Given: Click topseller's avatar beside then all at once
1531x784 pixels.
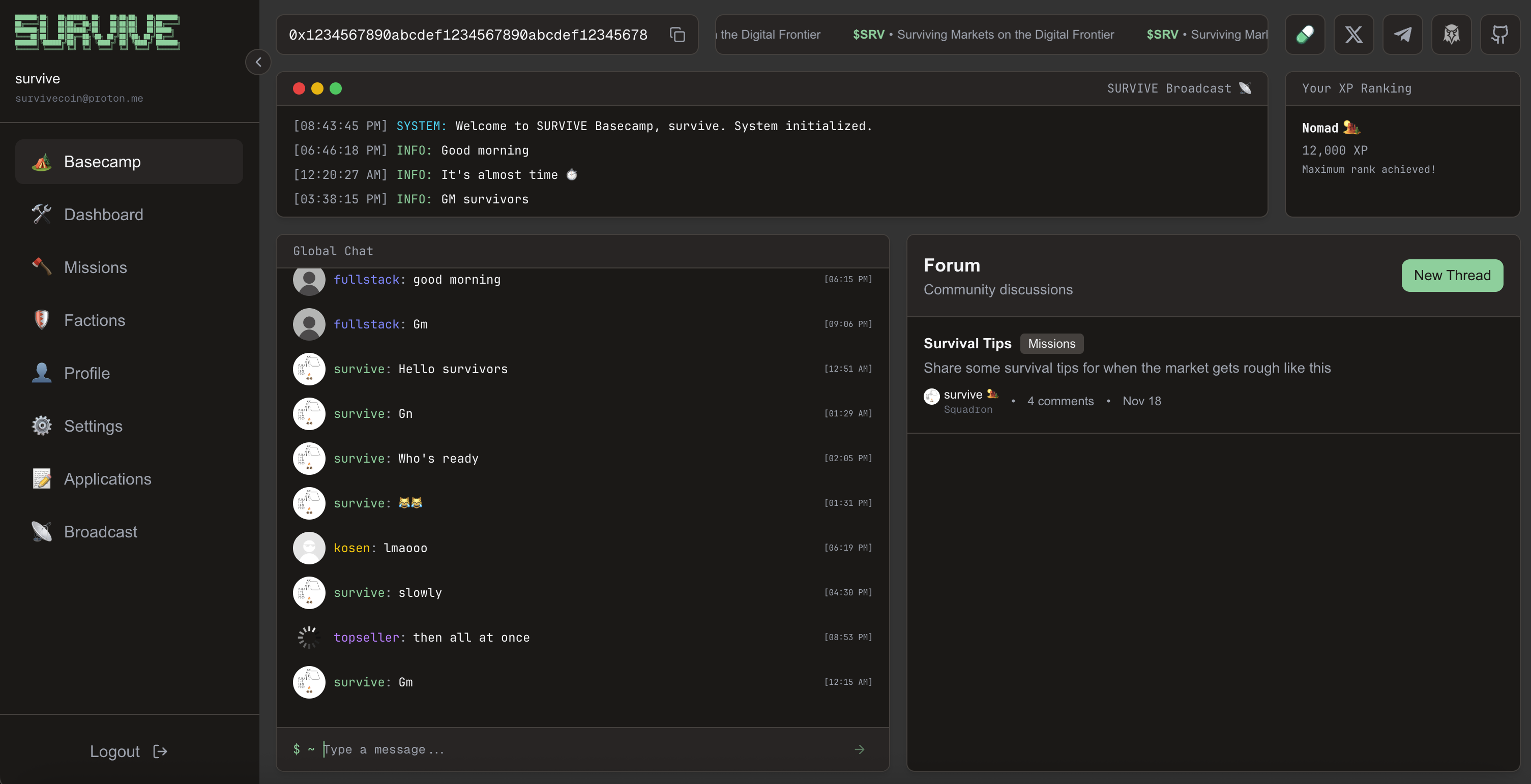Looking at the screenshot, I should click(309, 637).
